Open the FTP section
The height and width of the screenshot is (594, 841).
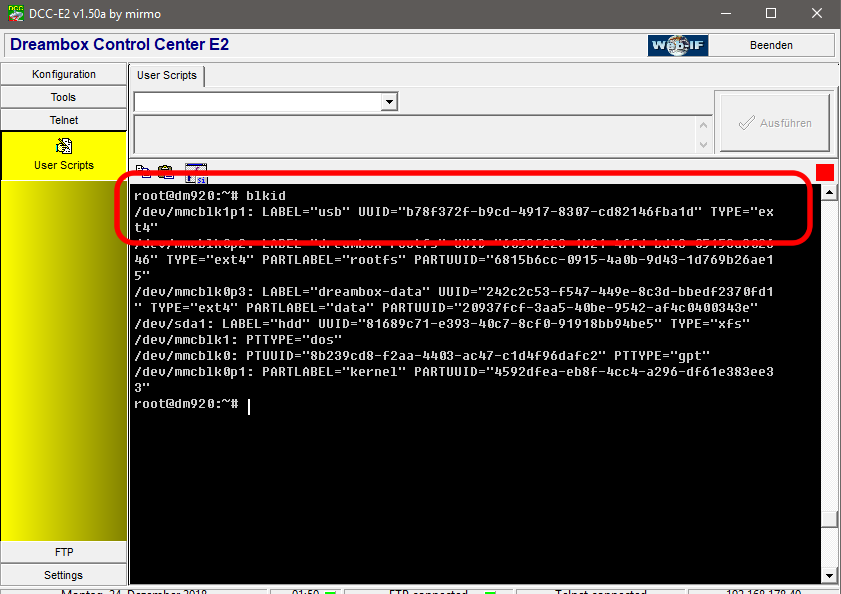64,552
